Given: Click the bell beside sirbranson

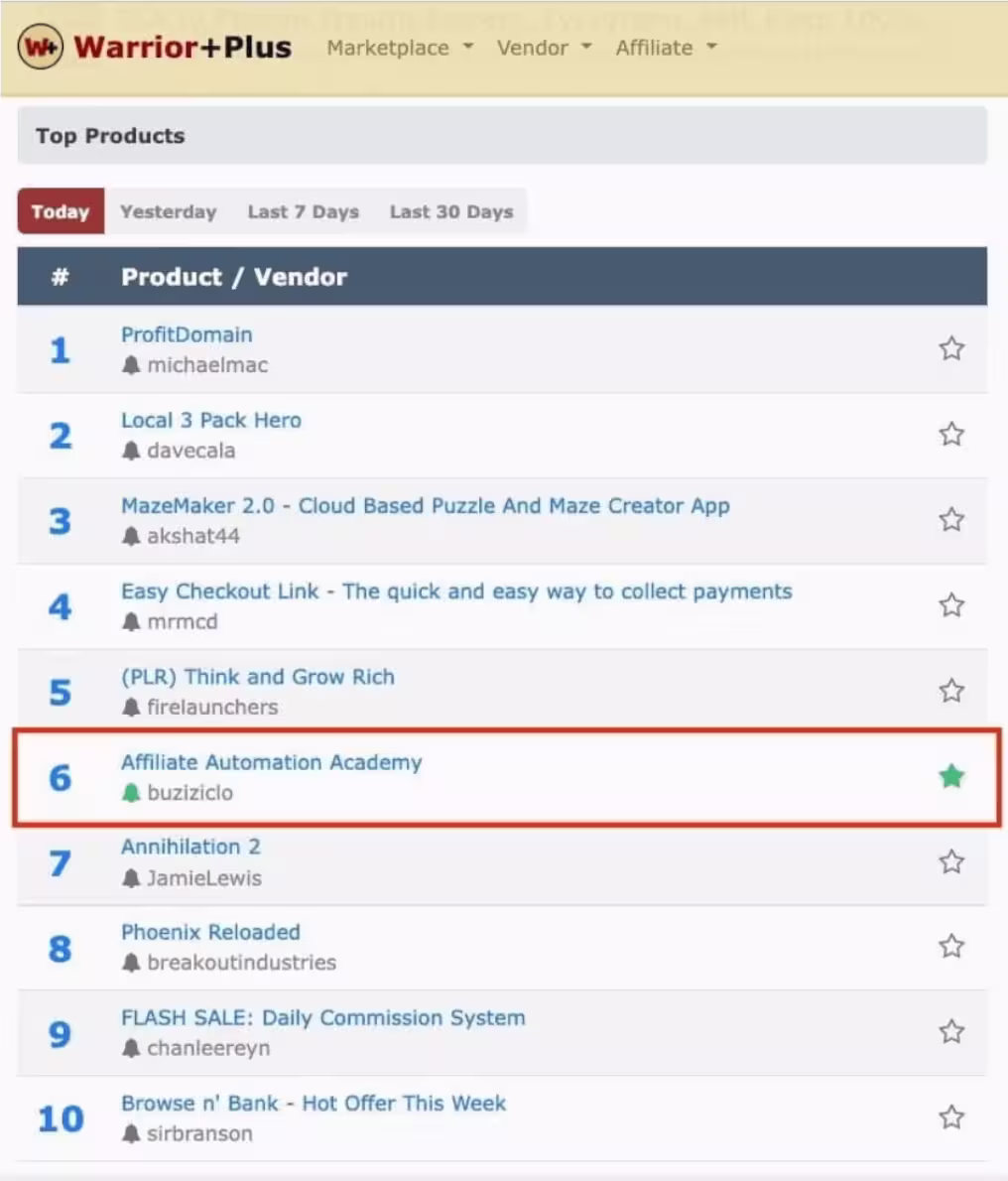Looking at the screenshot, I should tap(131, 1133).
